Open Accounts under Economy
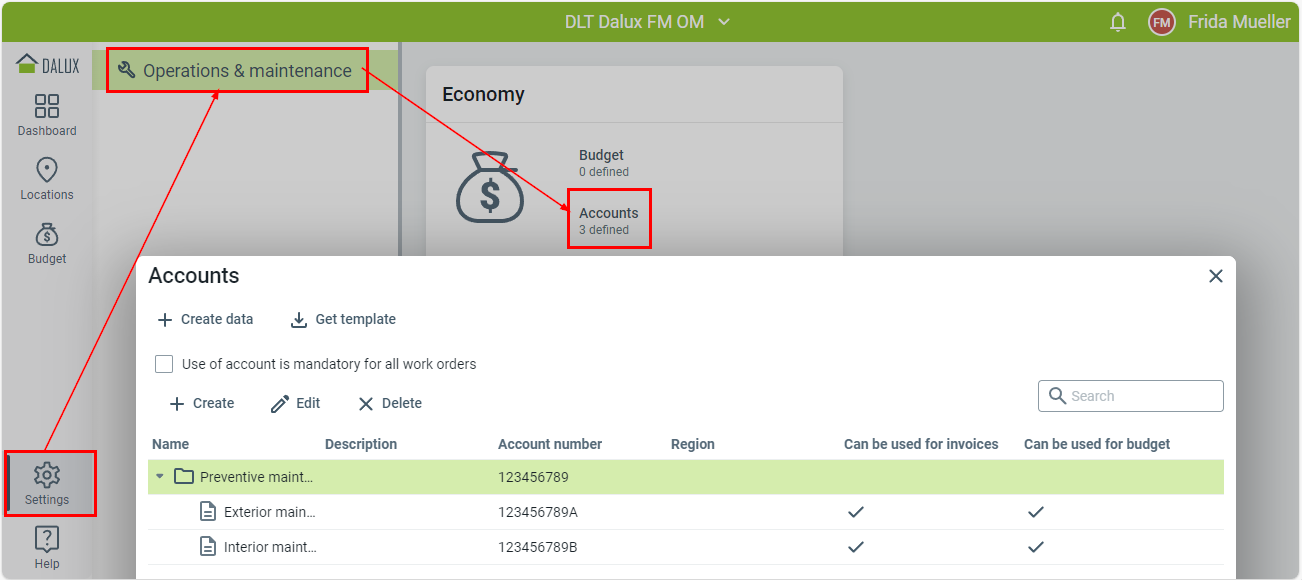Viewport: 1302px width, 580px height. [608, 219]
